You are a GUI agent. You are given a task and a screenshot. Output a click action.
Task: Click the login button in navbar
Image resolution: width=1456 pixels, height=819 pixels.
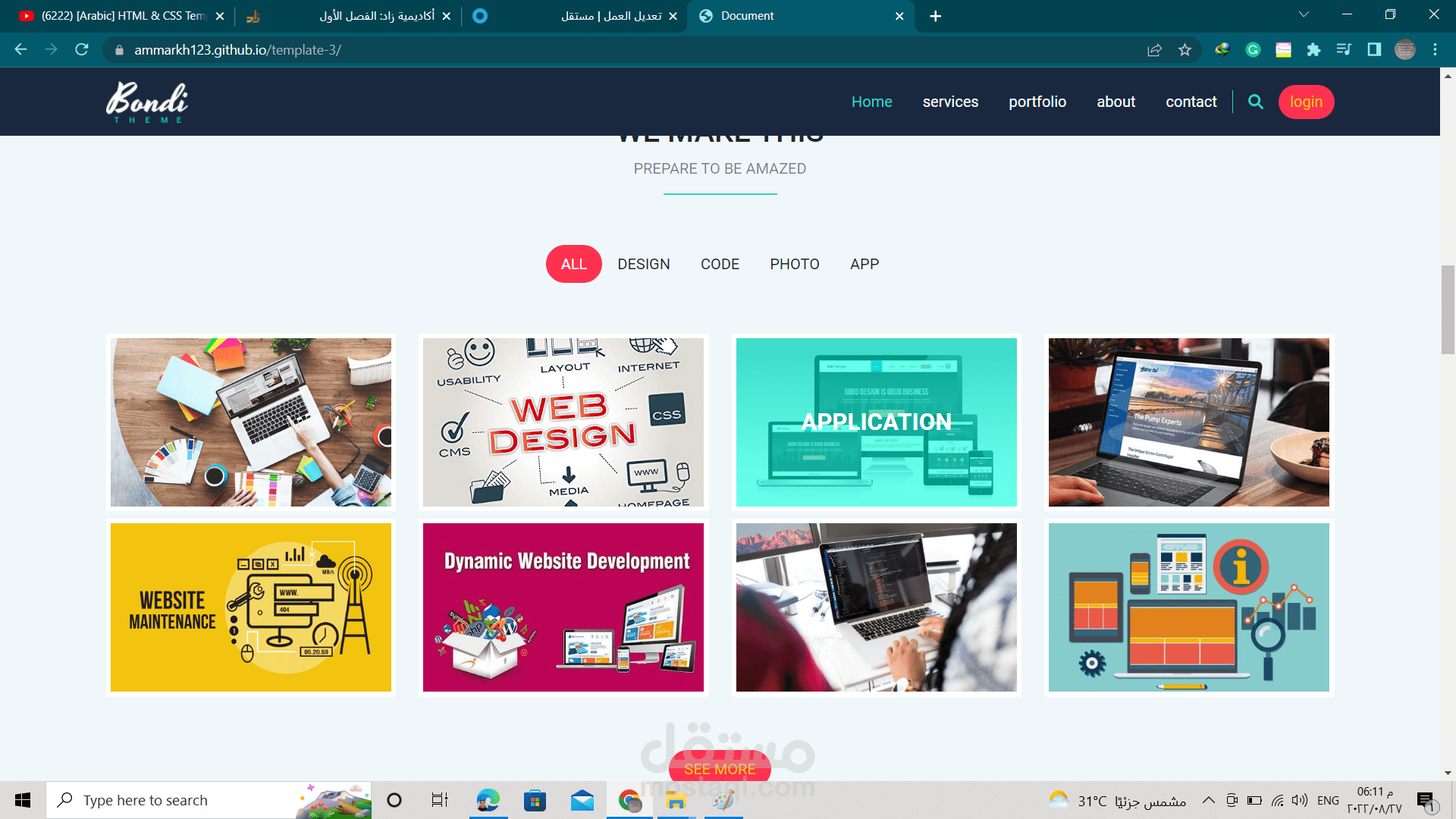(x=1305, y=101)
